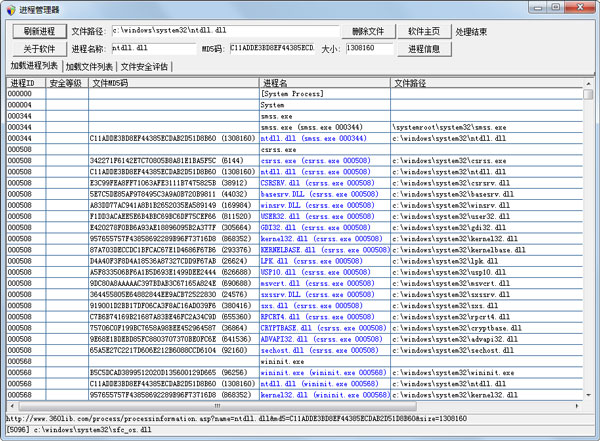Click the [5096] sfc_os.dll status line
The height and width of the screenshot is (441, 600).
tap(78, 430)
